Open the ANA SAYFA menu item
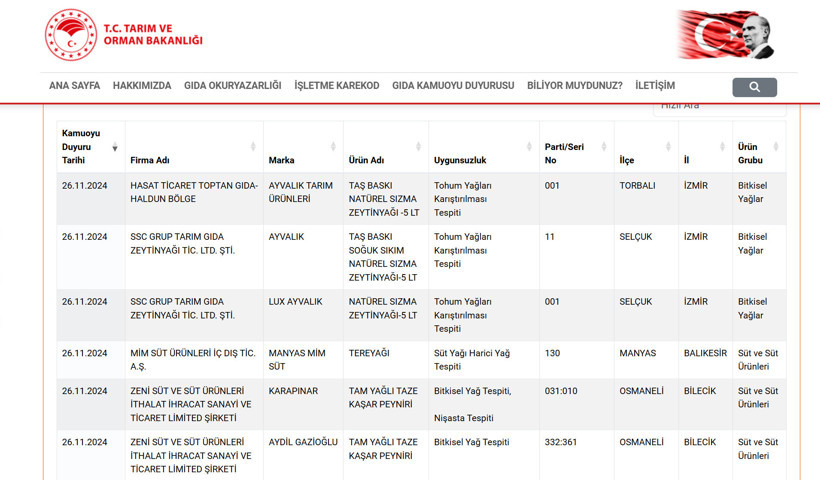The width and height of the screenshot is (820, 480). (75, 86)
